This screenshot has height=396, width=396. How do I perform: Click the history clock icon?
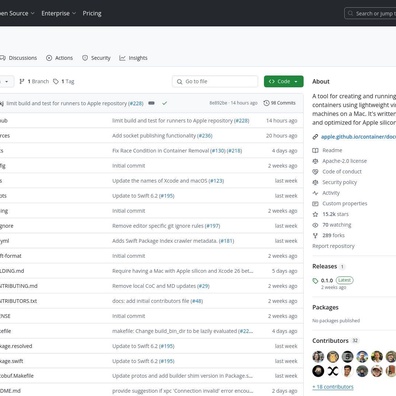pyautogui.click(x=266, y=103)
